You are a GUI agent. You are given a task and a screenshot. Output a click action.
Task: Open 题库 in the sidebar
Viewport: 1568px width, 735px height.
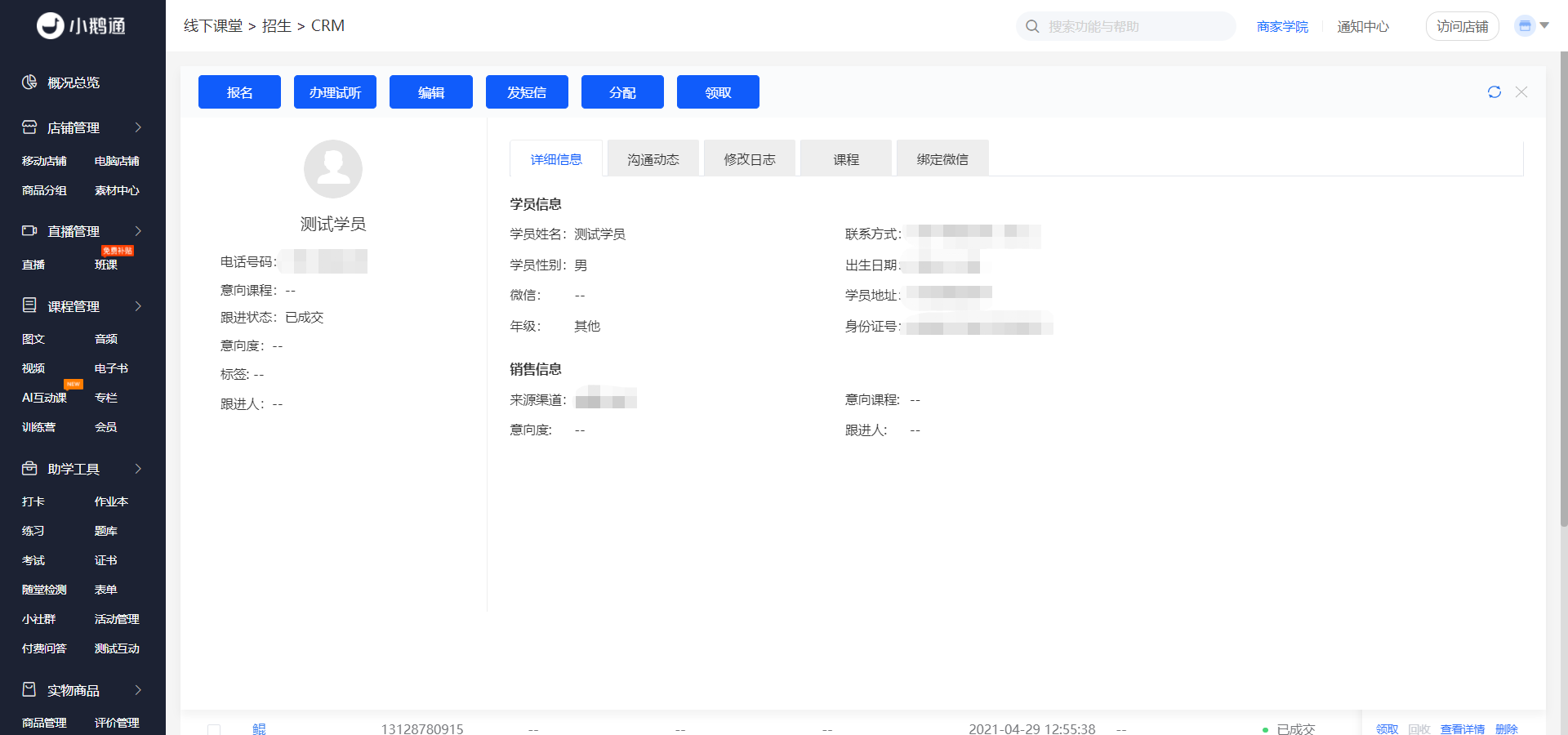pos(105,531)
